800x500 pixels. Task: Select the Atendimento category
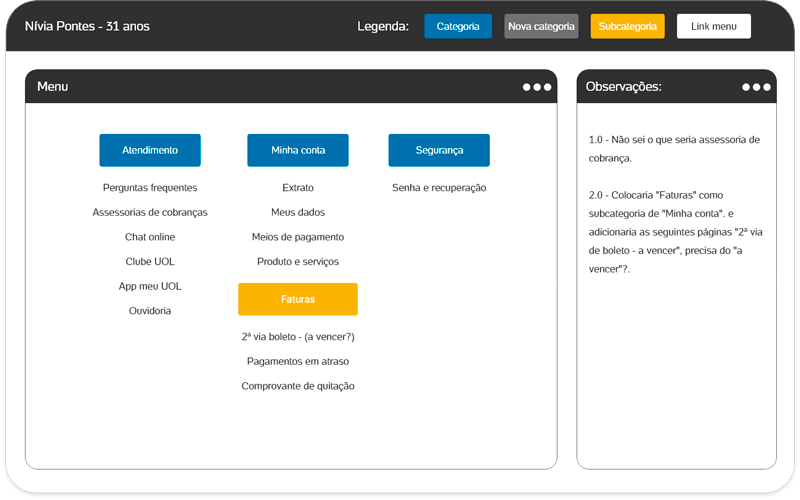[x=150, y=150]
